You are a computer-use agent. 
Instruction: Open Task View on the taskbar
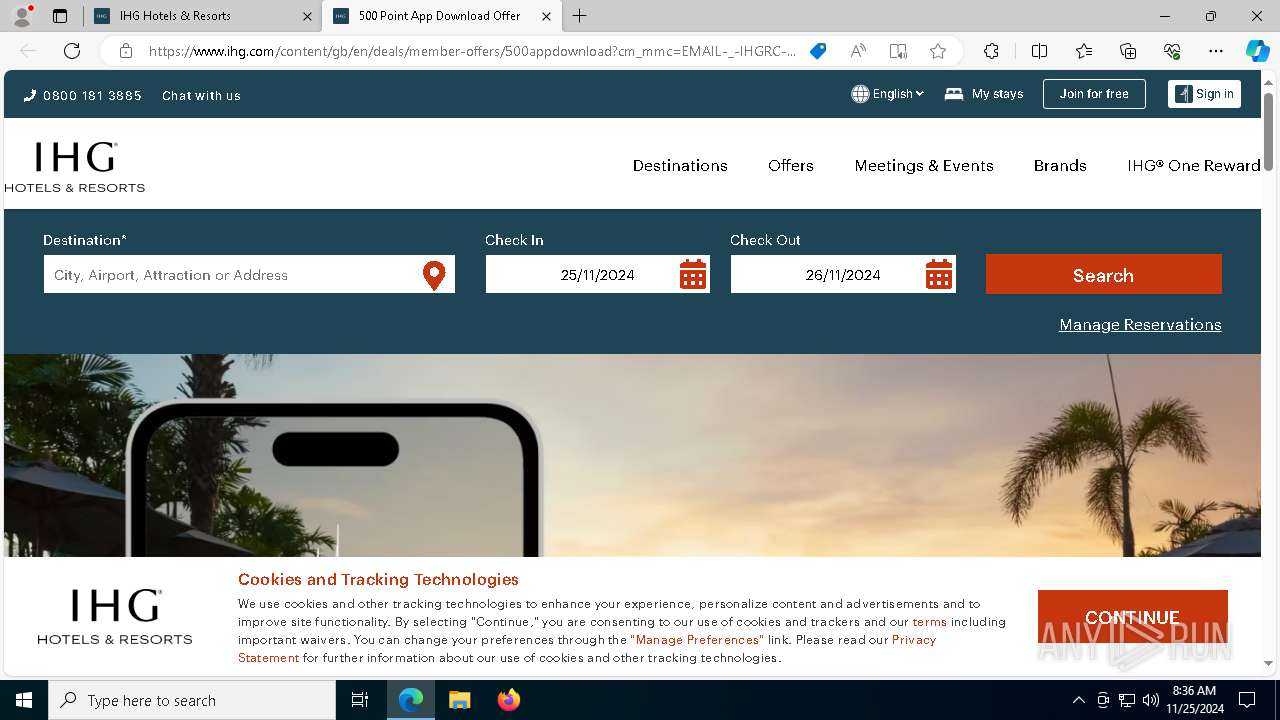coord(360,700)
